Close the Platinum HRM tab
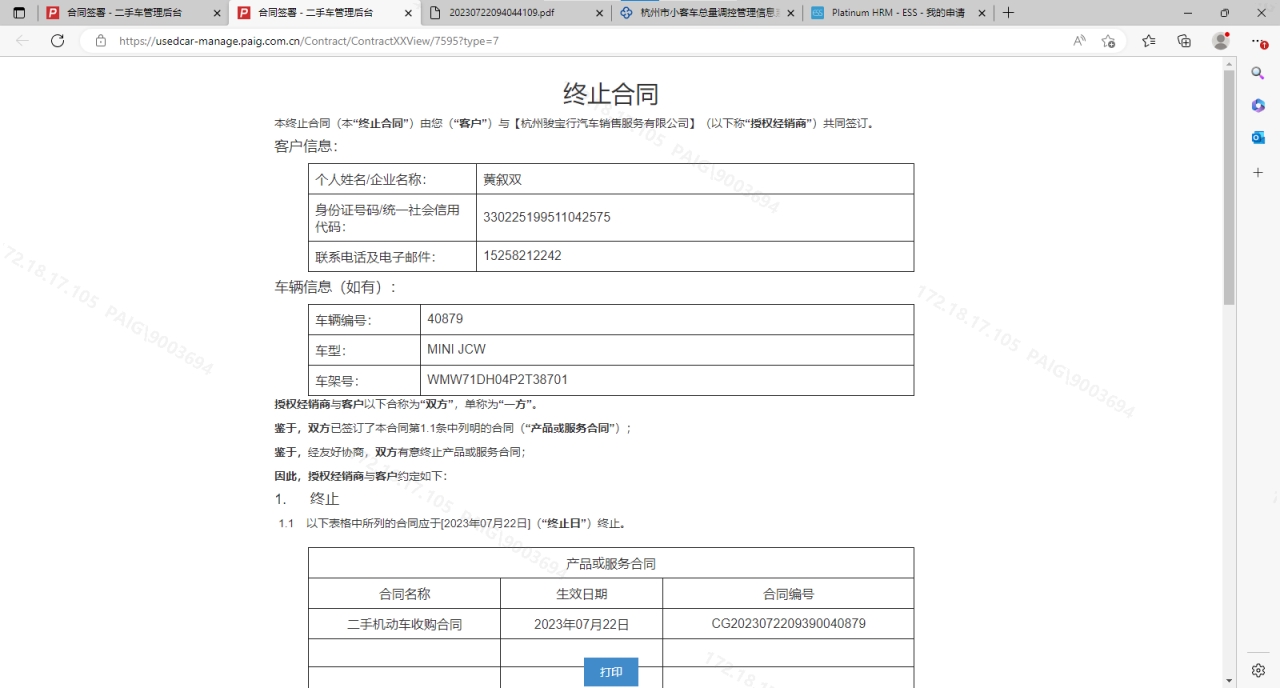This screenshot has width=1280, height=688. pos(981,13)
